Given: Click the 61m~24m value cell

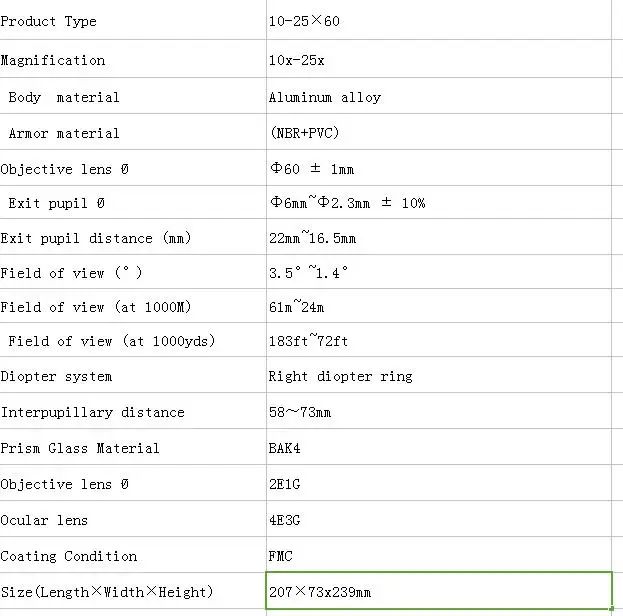Looking at the screenshot, I should tap(439, 306).
